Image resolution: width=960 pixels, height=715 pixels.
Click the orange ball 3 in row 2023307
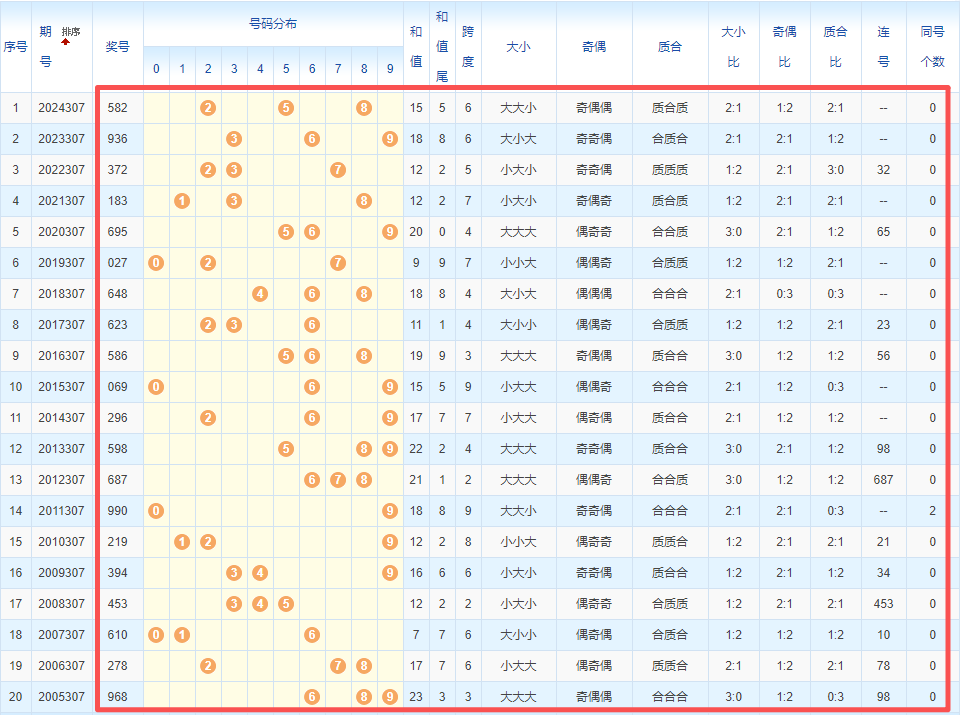pos(234,139)
